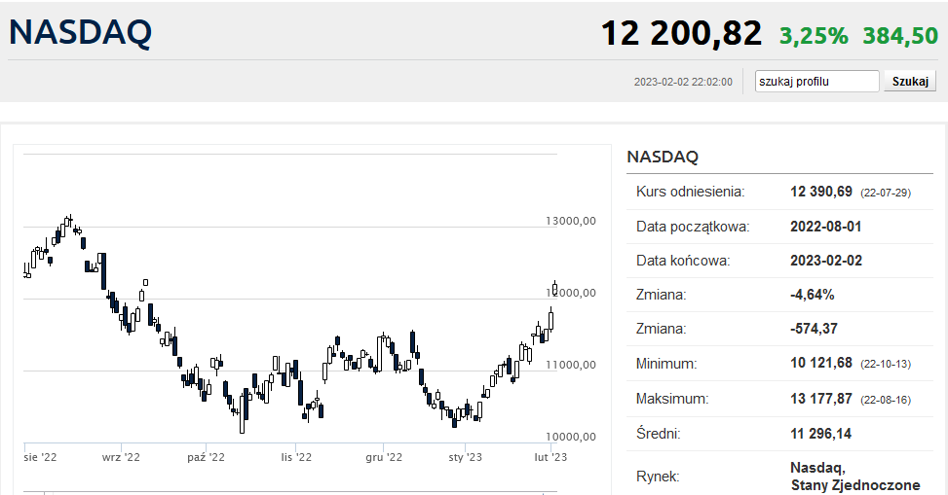948x495 pixels.
Task: Click the change value -4,64%
Action: coord(812,295)
